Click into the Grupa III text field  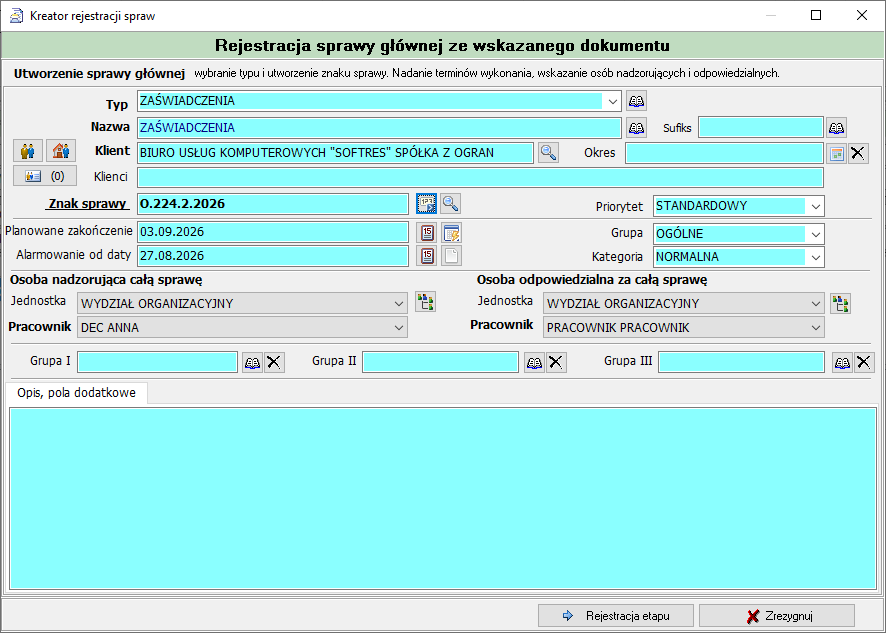pos(741,362)
